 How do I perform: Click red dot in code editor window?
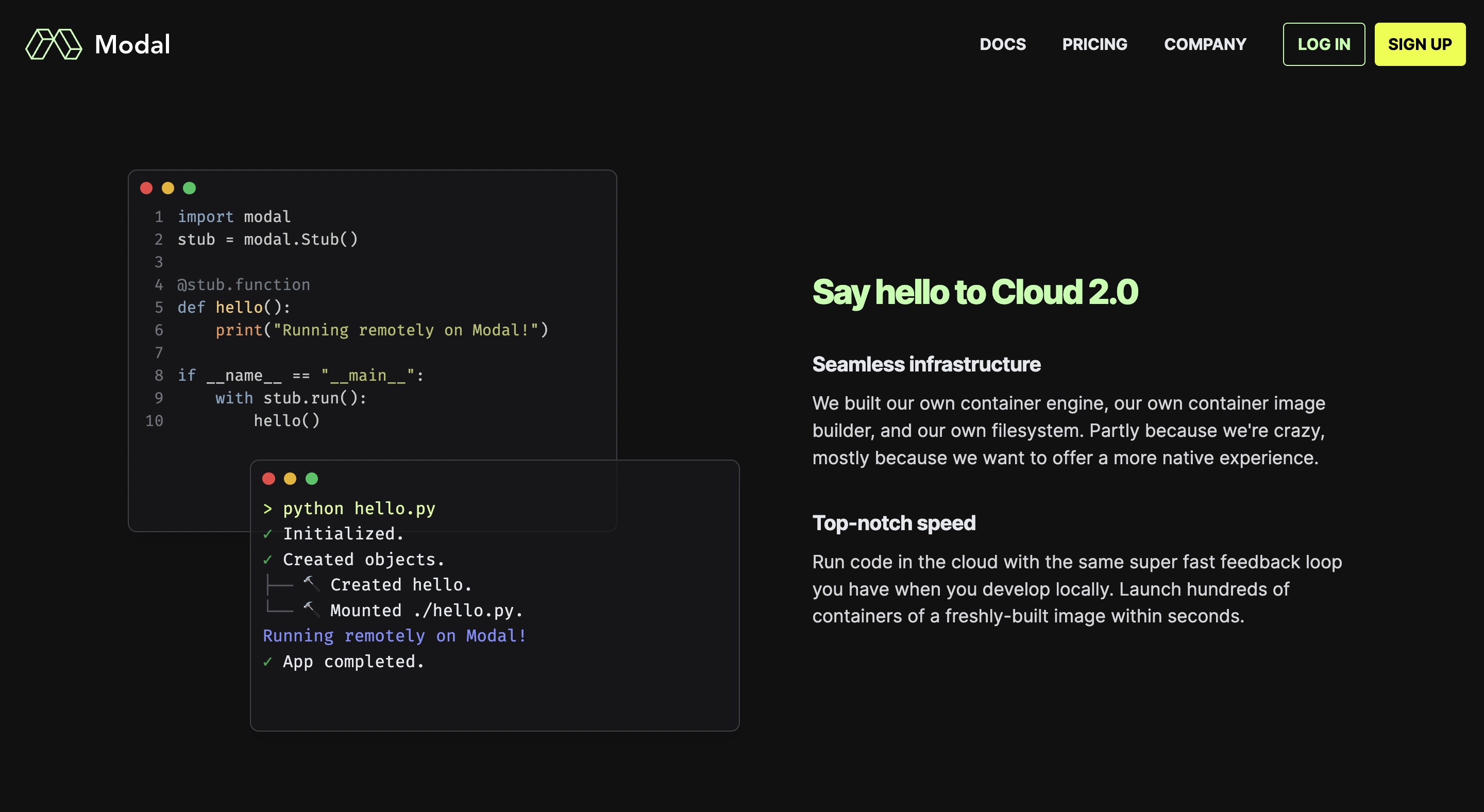[x=146, y=188]
